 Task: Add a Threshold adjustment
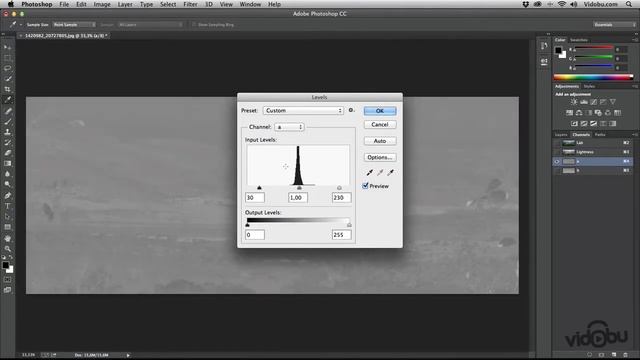click(x=593, y=124)
